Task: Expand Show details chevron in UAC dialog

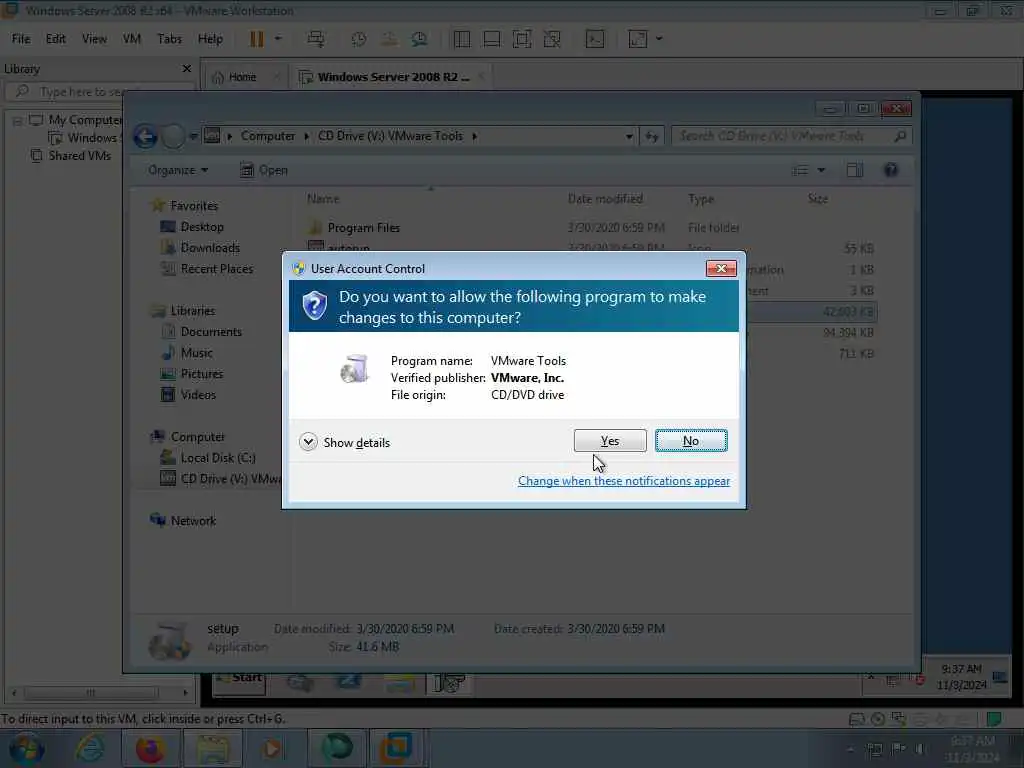Action: [308, 442]
